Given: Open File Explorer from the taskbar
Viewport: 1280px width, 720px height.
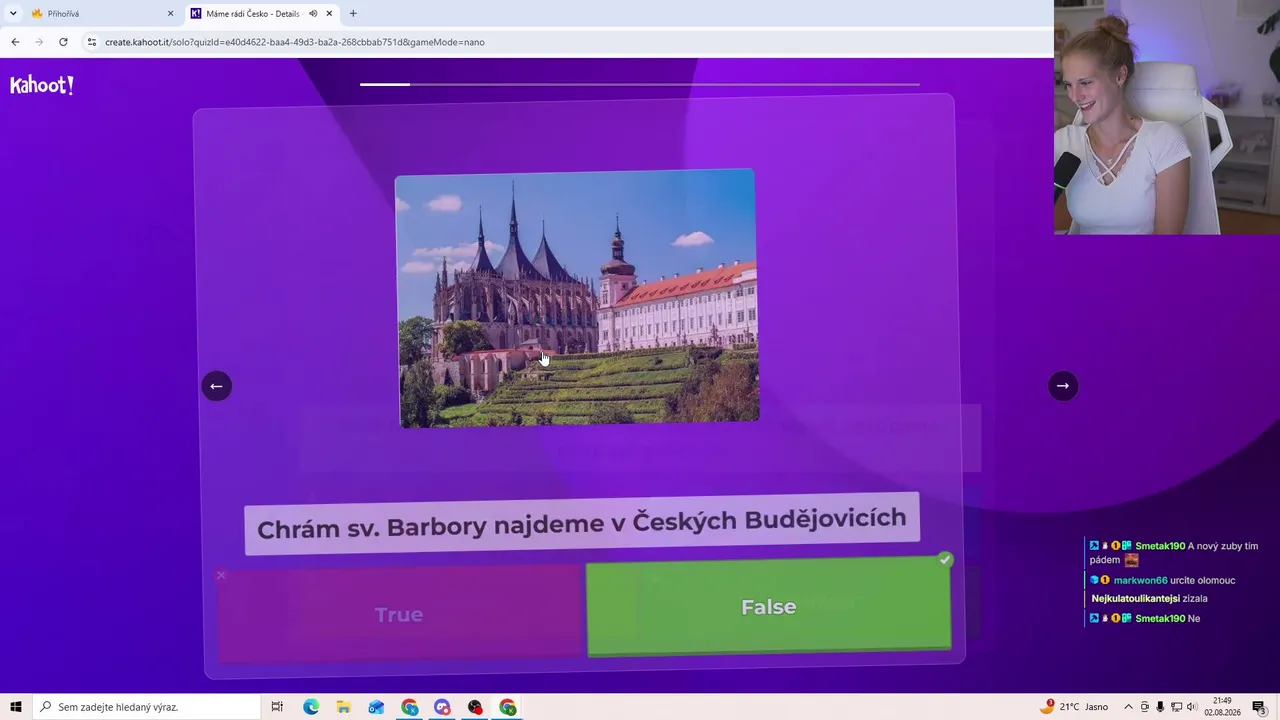Looking at the screenshot, I should click(x=343, y=707).
